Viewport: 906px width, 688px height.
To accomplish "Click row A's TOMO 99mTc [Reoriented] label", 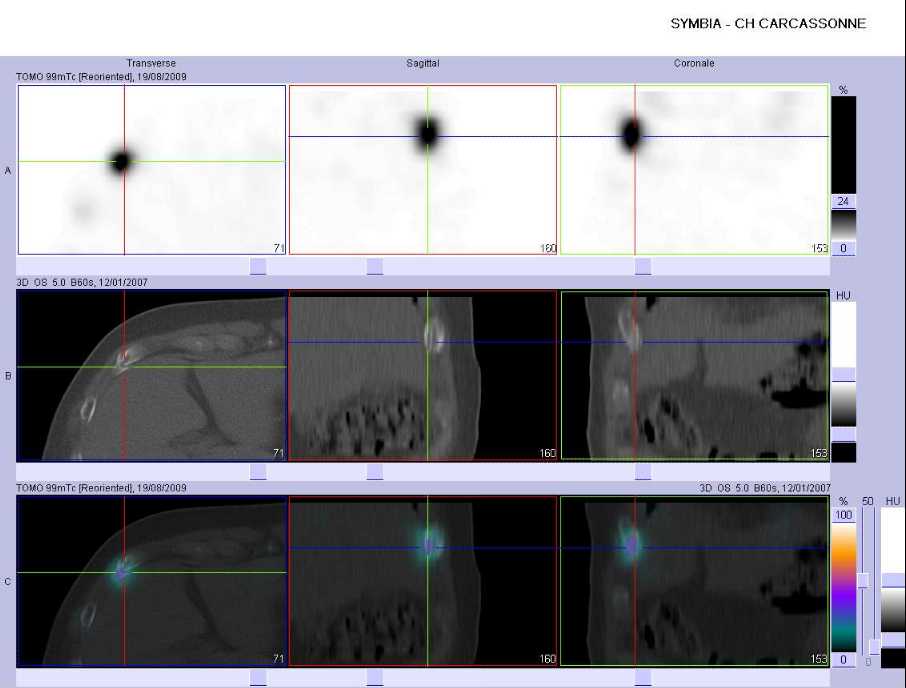I will (101, 77).
